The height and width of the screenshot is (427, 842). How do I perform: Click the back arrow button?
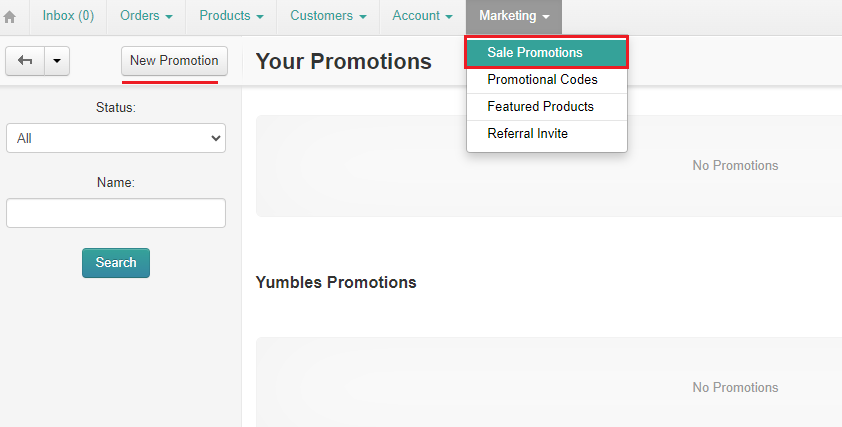(25, 61)
